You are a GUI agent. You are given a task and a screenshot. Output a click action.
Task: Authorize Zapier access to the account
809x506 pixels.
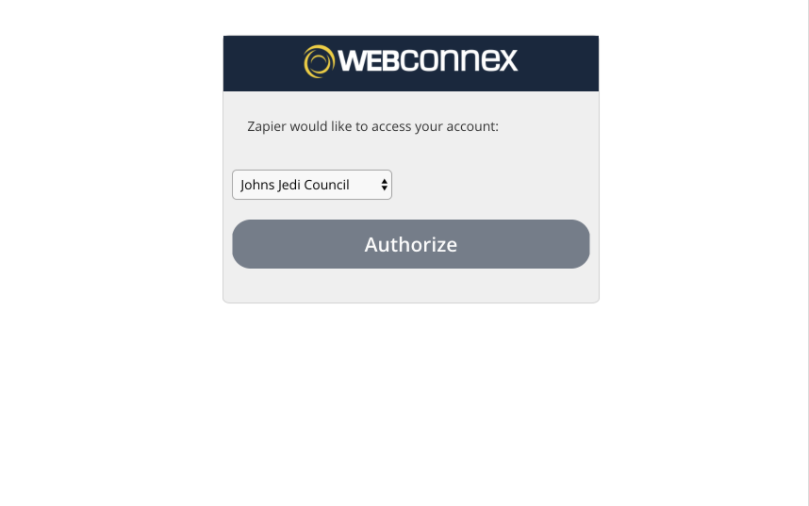411,244
